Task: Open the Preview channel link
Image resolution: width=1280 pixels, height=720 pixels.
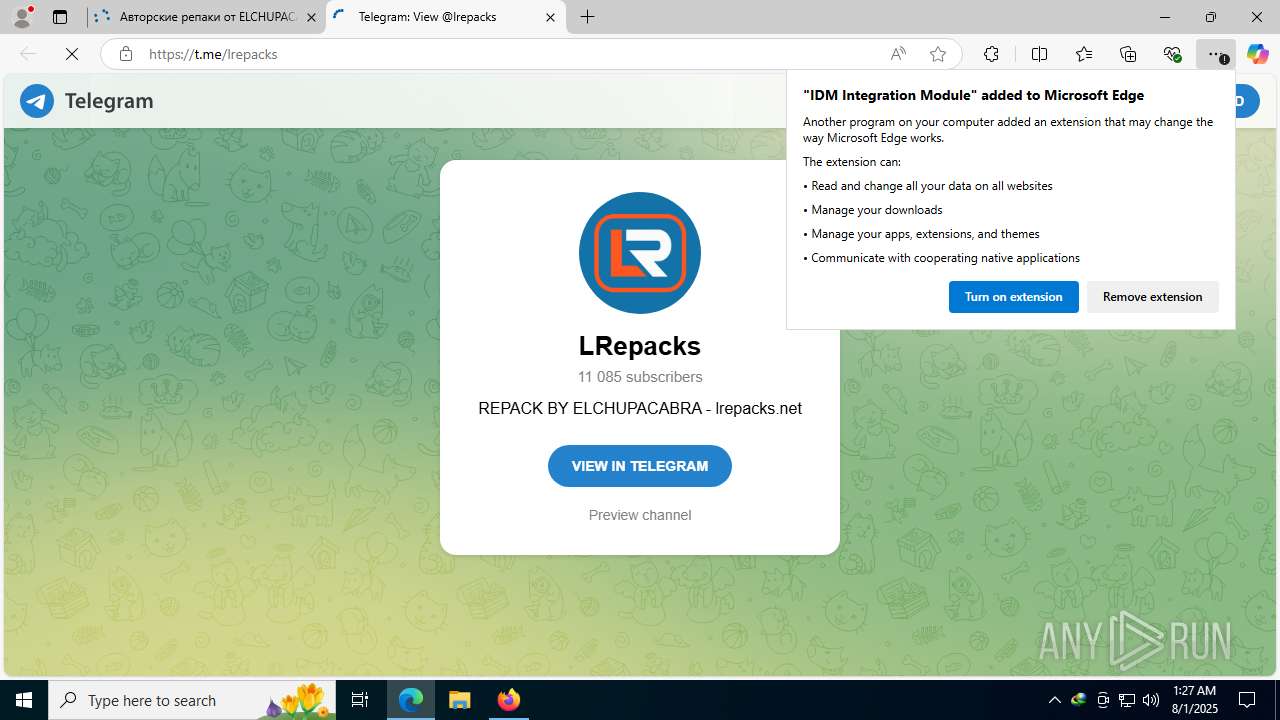Action: [640, 515]
